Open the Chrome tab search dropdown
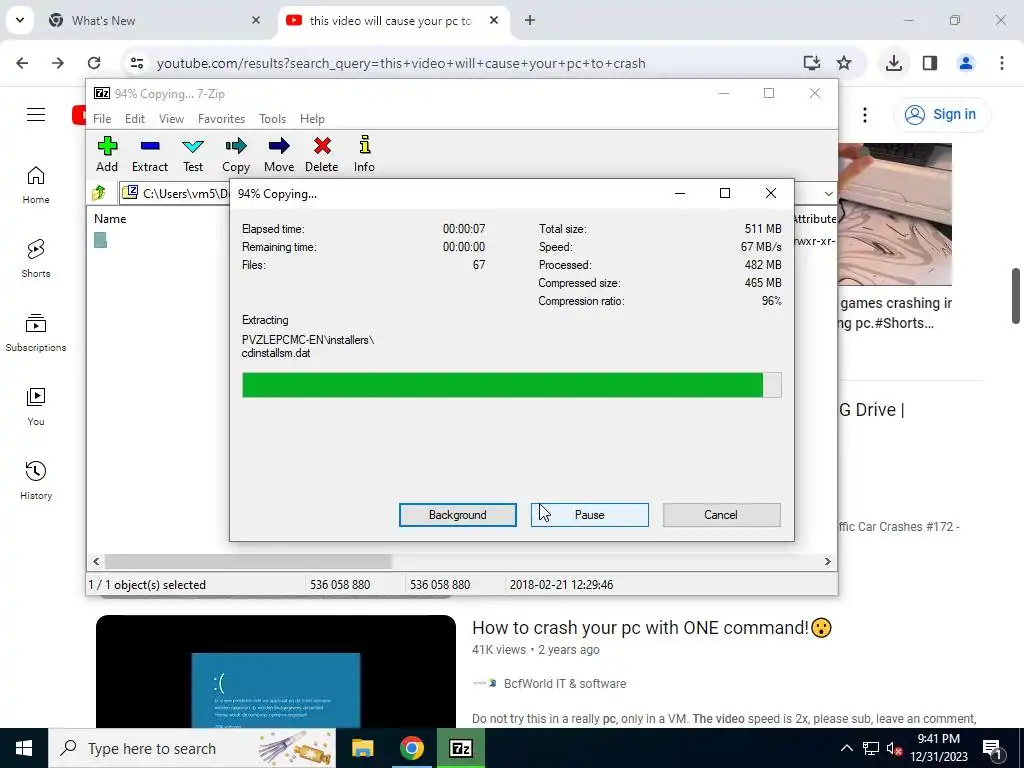The width and height of the screenshot is (1024, 768). click(x=20, y=20)
